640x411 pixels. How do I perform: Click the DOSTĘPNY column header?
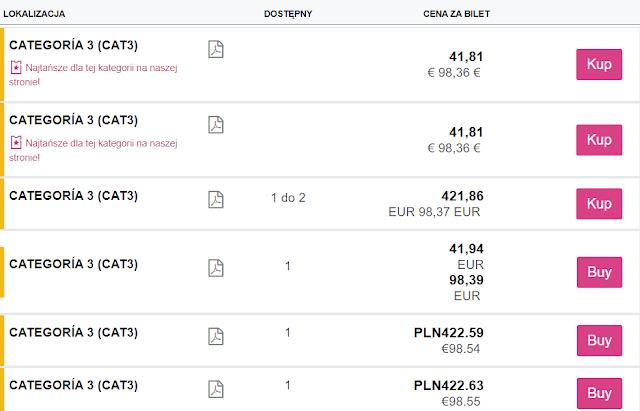287,14
